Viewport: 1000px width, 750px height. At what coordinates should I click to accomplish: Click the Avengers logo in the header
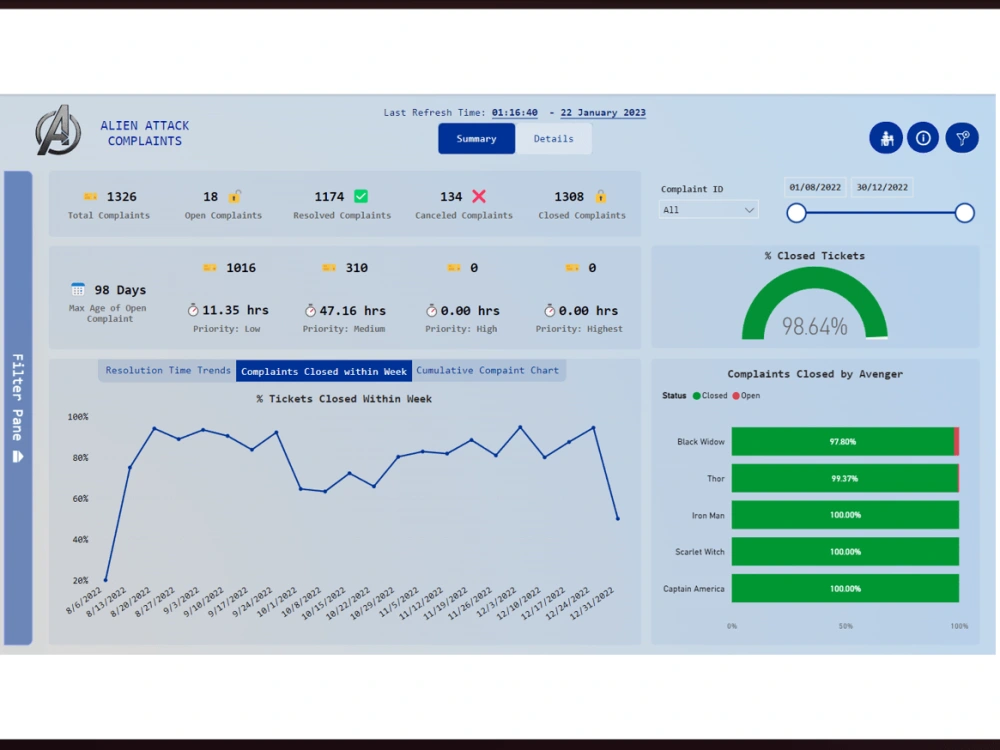tap(57, 131)
